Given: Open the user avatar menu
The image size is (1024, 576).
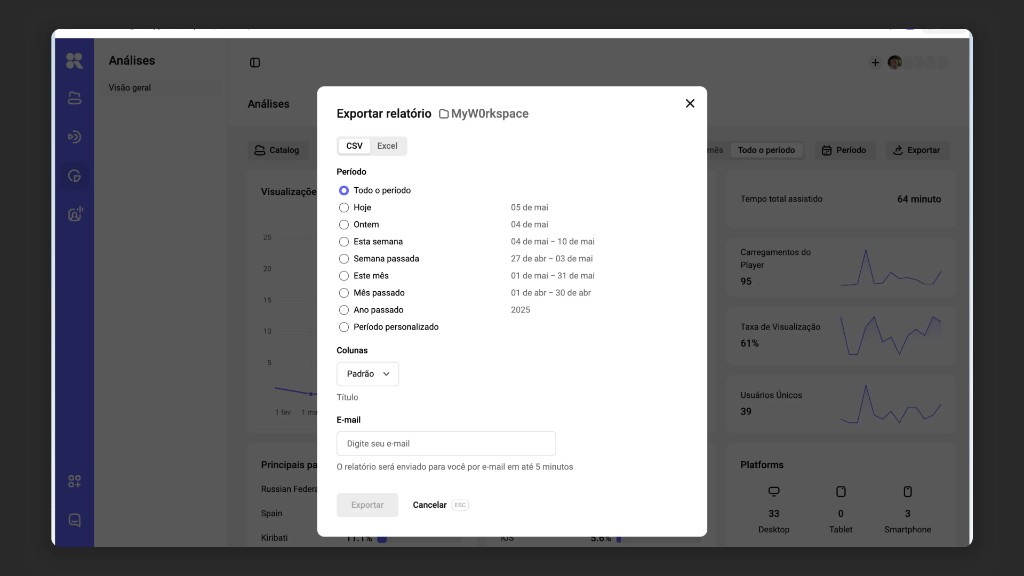Looking at the screenshot, I should click(895, 63).
